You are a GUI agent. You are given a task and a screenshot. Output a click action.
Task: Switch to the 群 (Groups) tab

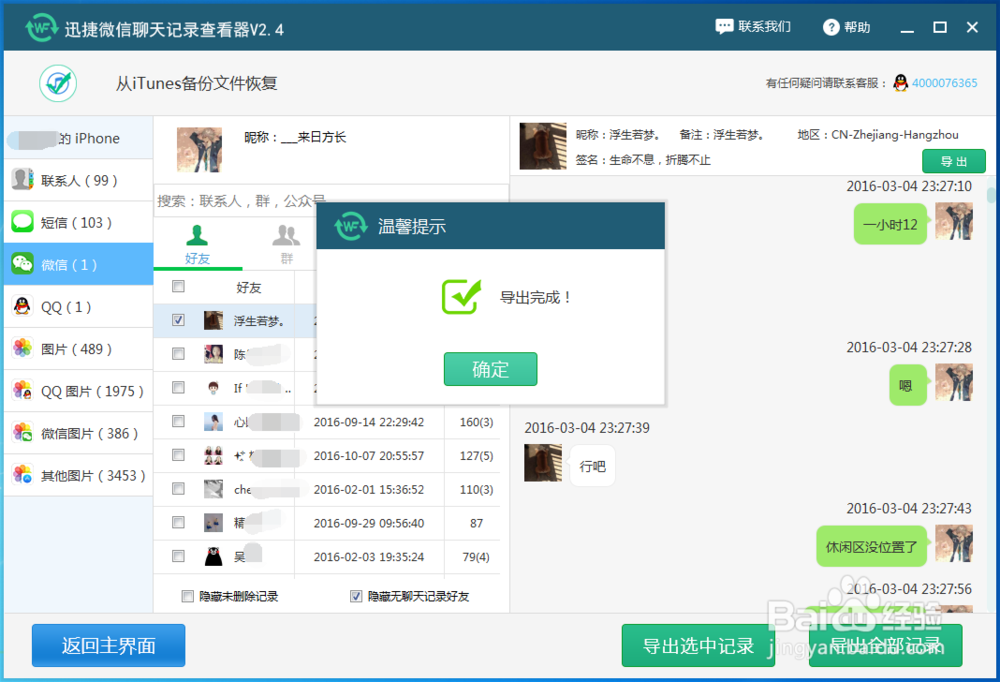286,245
